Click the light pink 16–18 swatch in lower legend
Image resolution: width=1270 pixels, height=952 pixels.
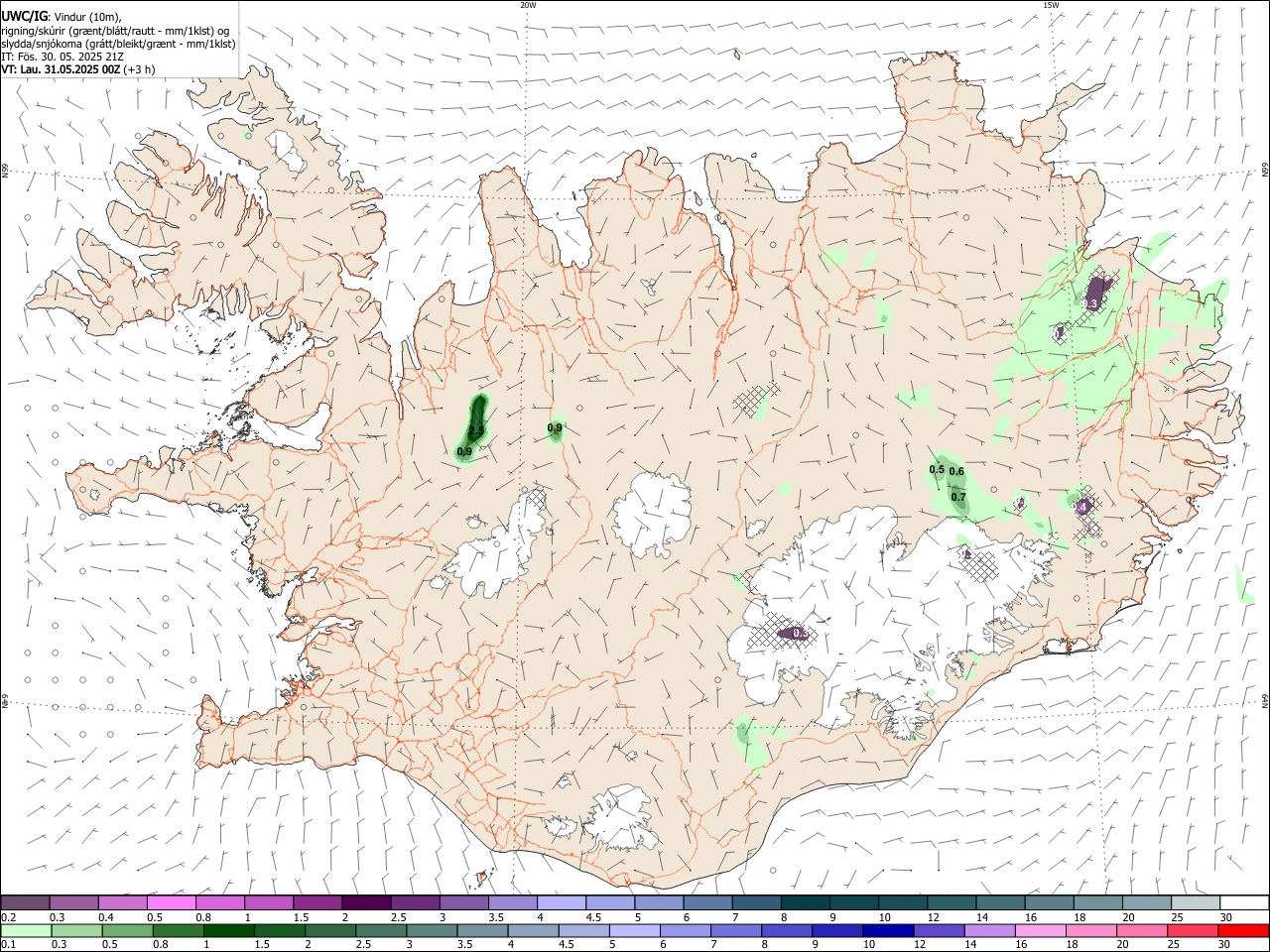(x=1040, y=931)
